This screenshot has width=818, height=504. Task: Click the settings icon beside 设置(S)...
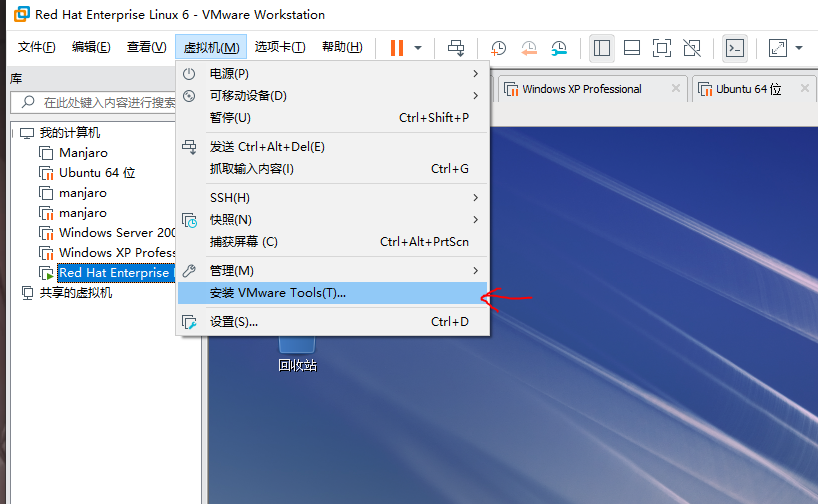189,322
